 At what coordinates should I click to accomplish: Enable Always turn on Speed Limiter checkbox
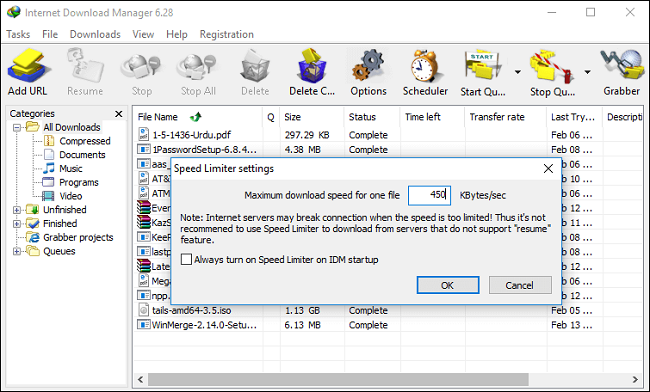(x=187, y=259)
